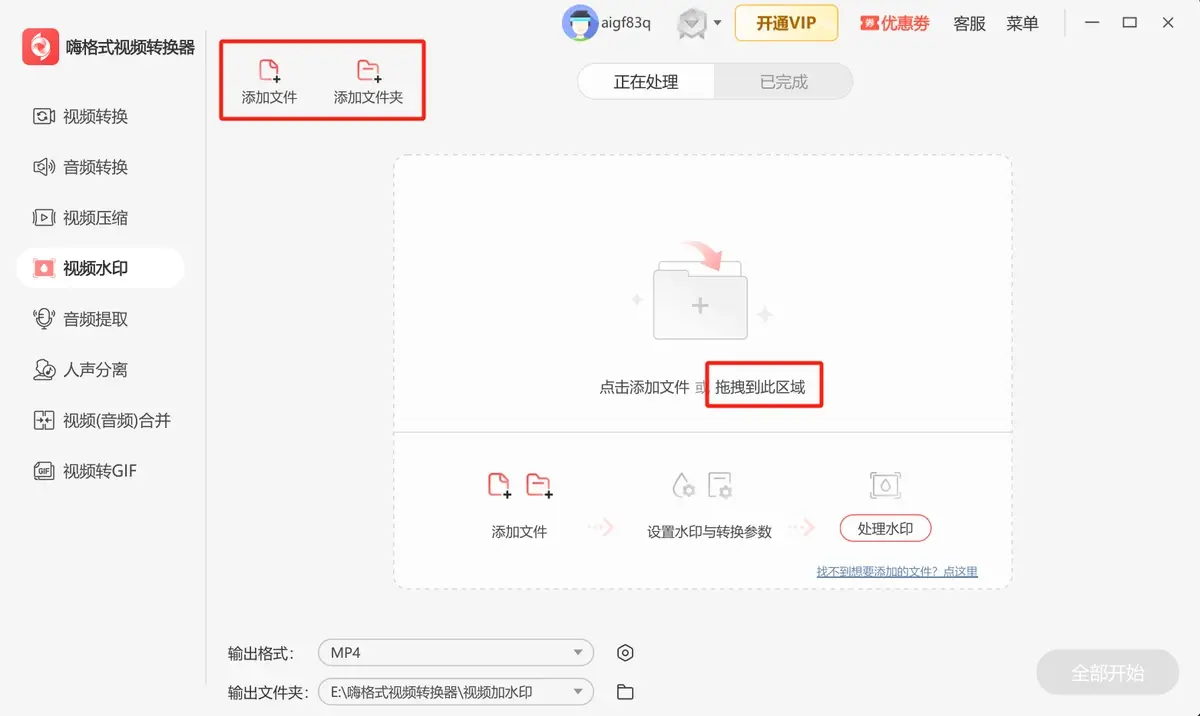Close the converter window
The height and width of the screenshot is (716, 1200).
pos(1168,23)
